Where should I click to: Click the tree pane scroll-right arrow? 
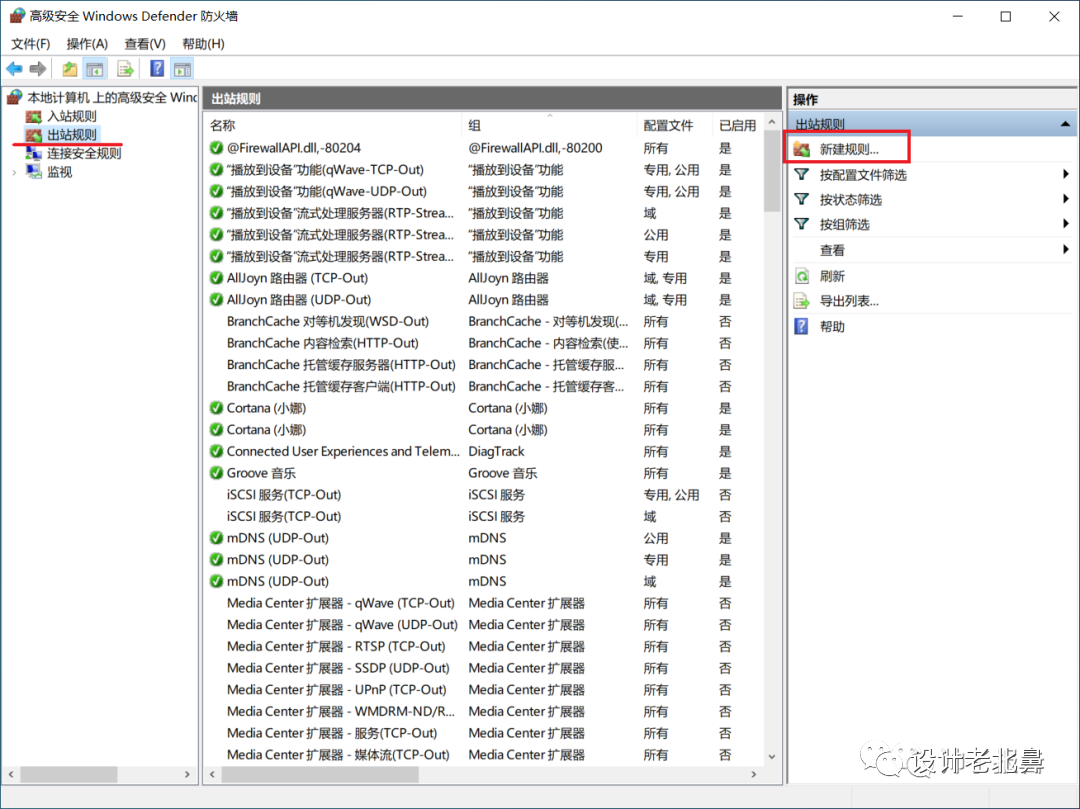pos(187,775)
